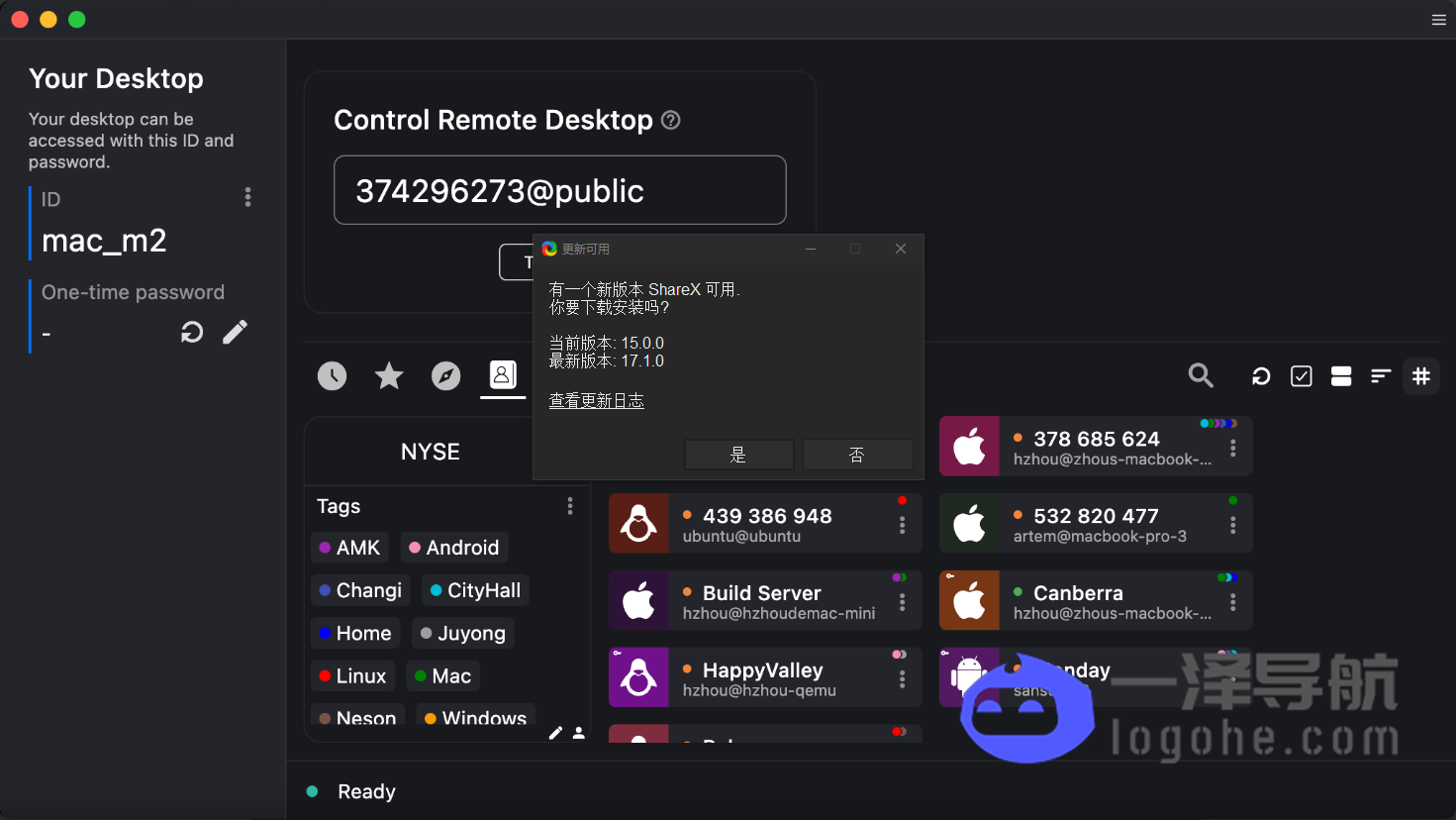1456x820 pixels.
Task: Select the Home tag
Action: [x=355, y=633]
